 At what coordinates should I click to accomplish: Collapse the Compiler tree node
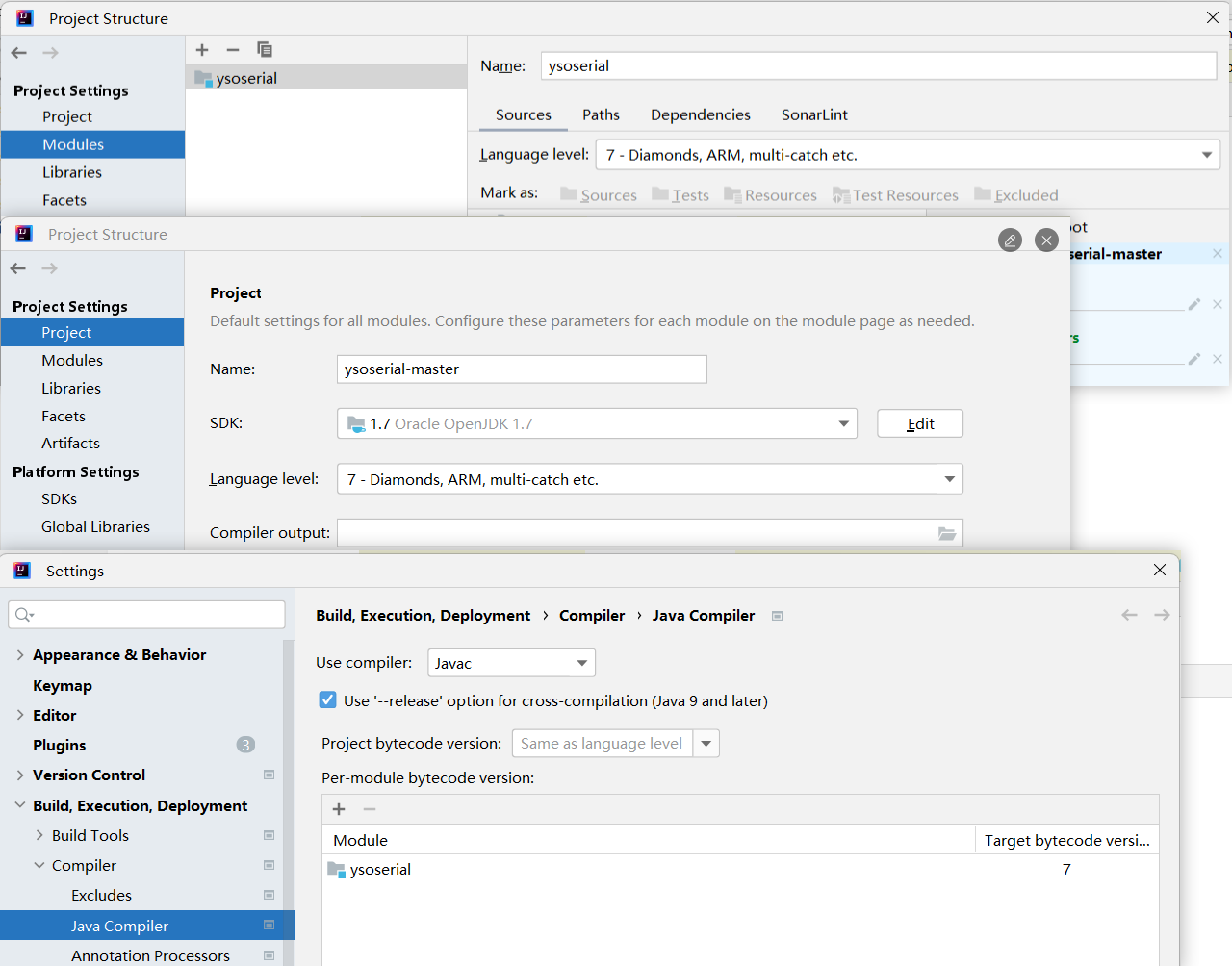point(39,866)
